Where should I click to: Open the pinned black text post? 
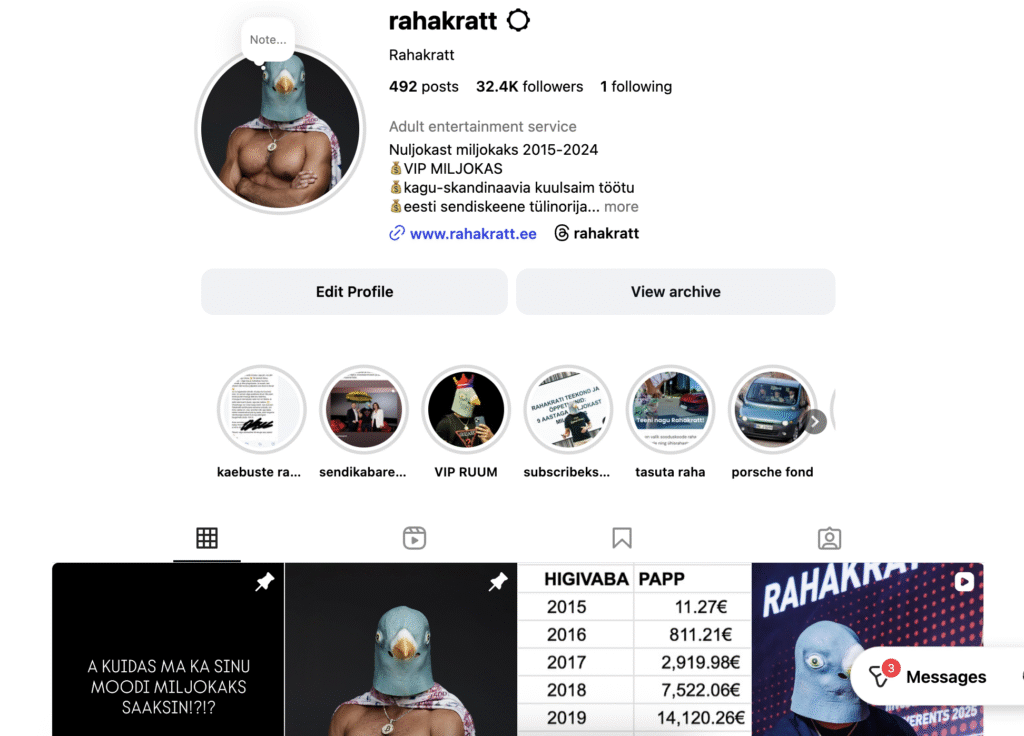[x=168, y=649]
